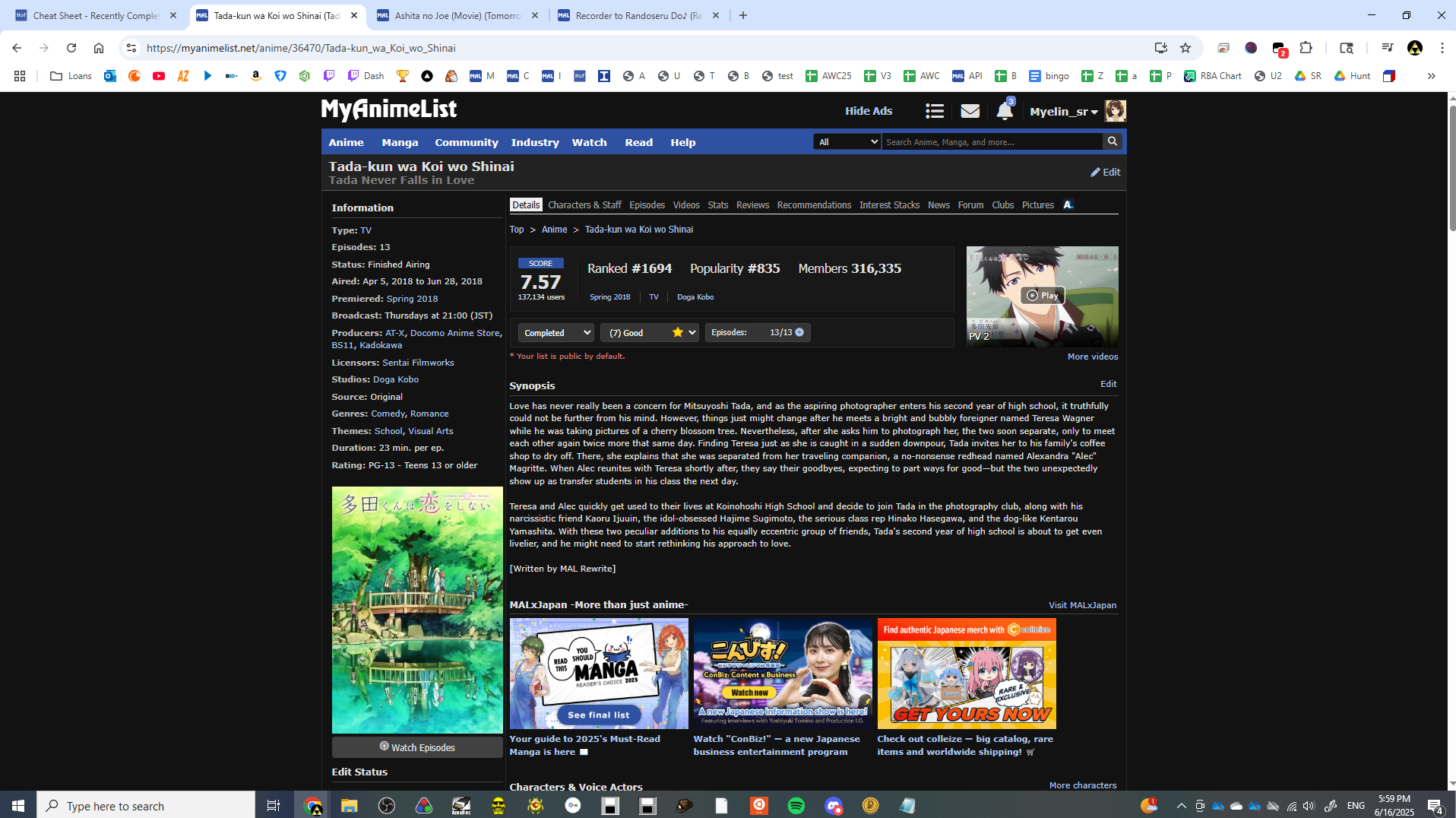The width and height of the screenshot is (1456, 818).
Task: Show hidden system tray icons
Action: click(1181, 806)
